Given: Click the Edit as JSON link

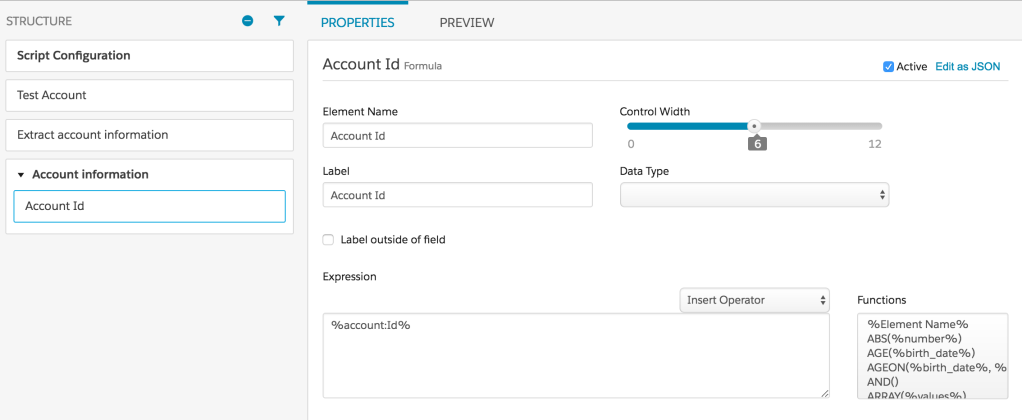Looking at the screenshot, I should click(x=967, y=67).
